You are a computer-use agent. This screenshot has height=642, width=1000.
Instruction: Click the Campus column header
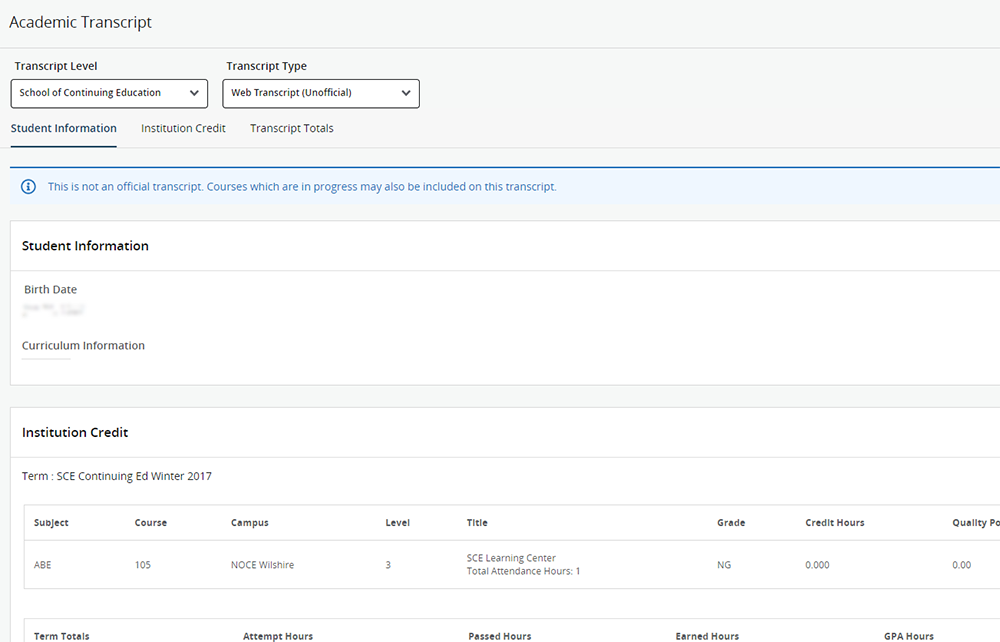coord(249,523)
